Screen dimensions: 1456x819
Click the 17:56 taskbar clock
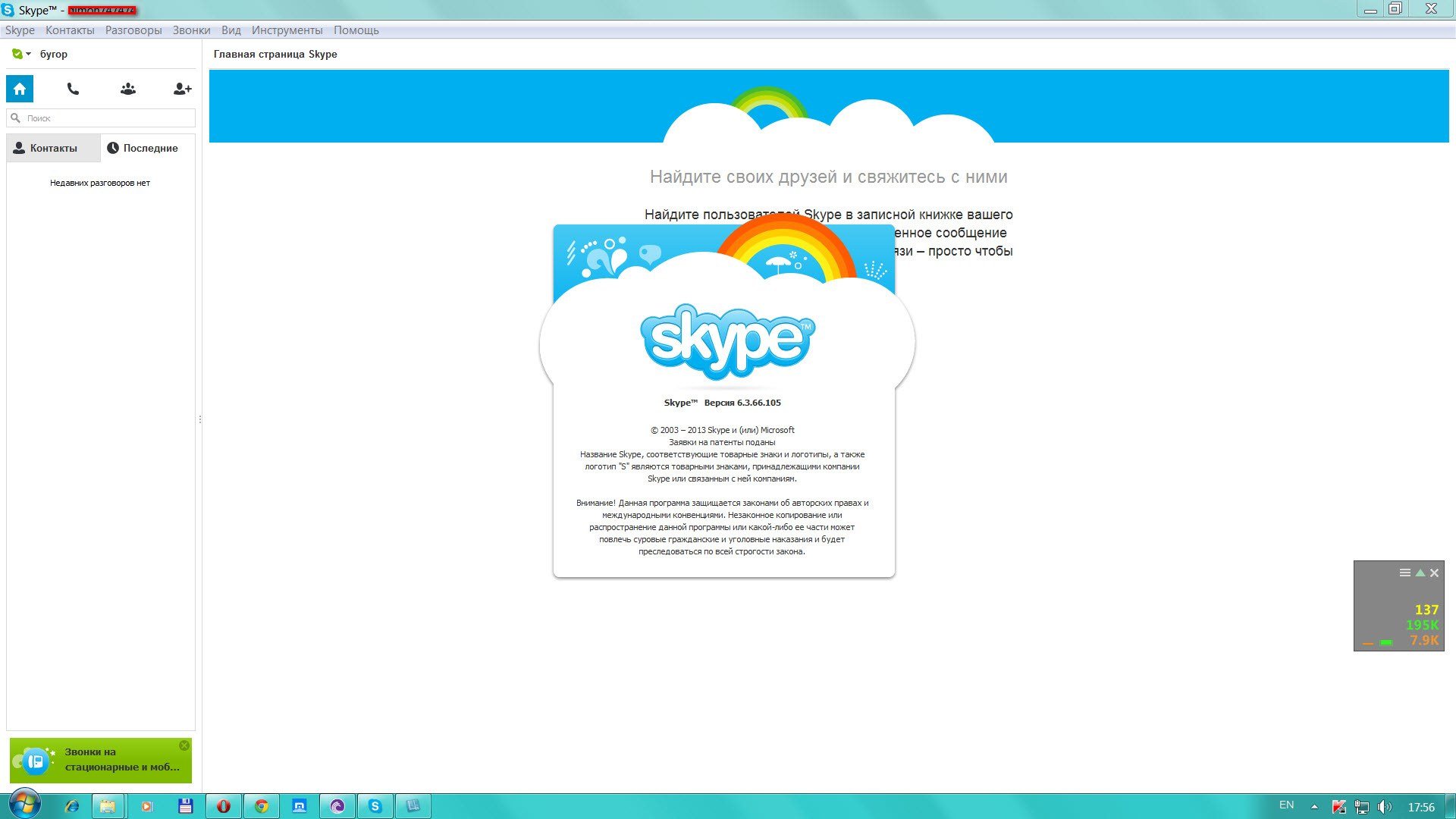(1421, 807)
